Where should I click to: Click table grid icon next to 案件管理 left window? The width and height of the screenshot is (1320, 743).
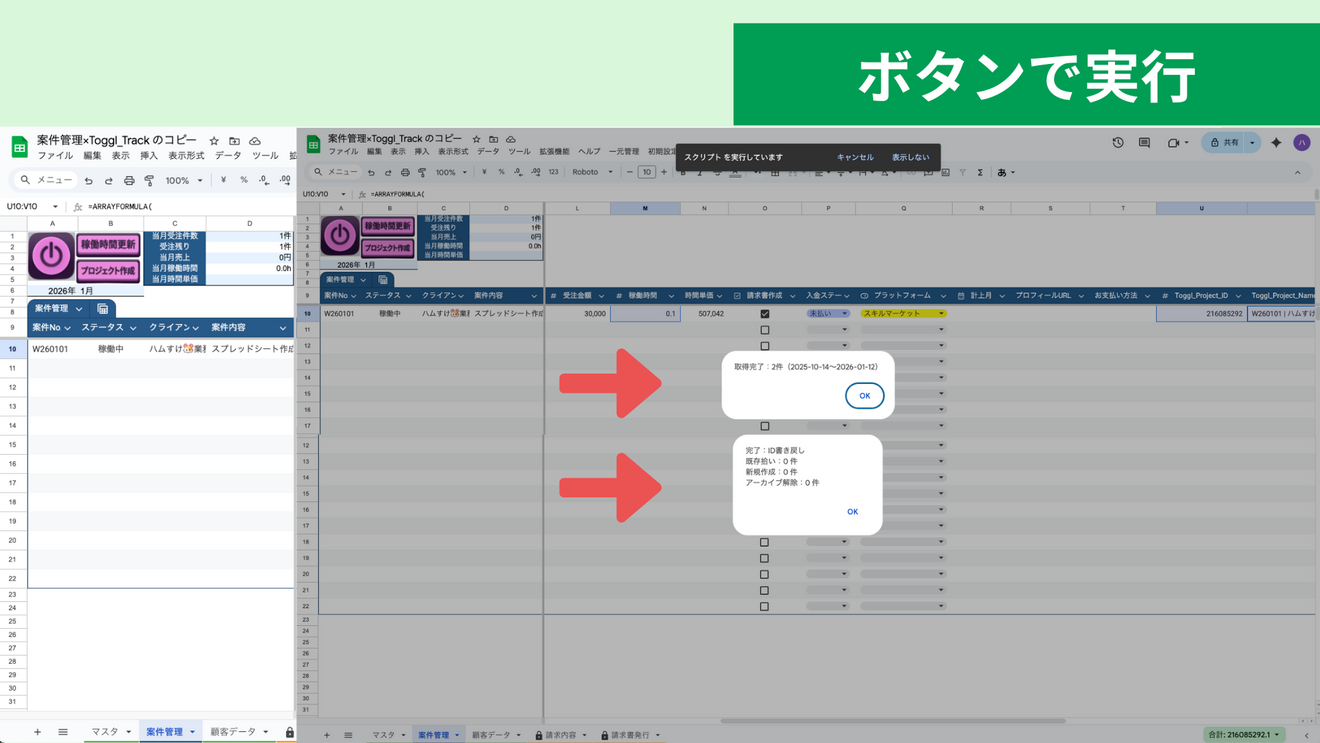[102, 309]
